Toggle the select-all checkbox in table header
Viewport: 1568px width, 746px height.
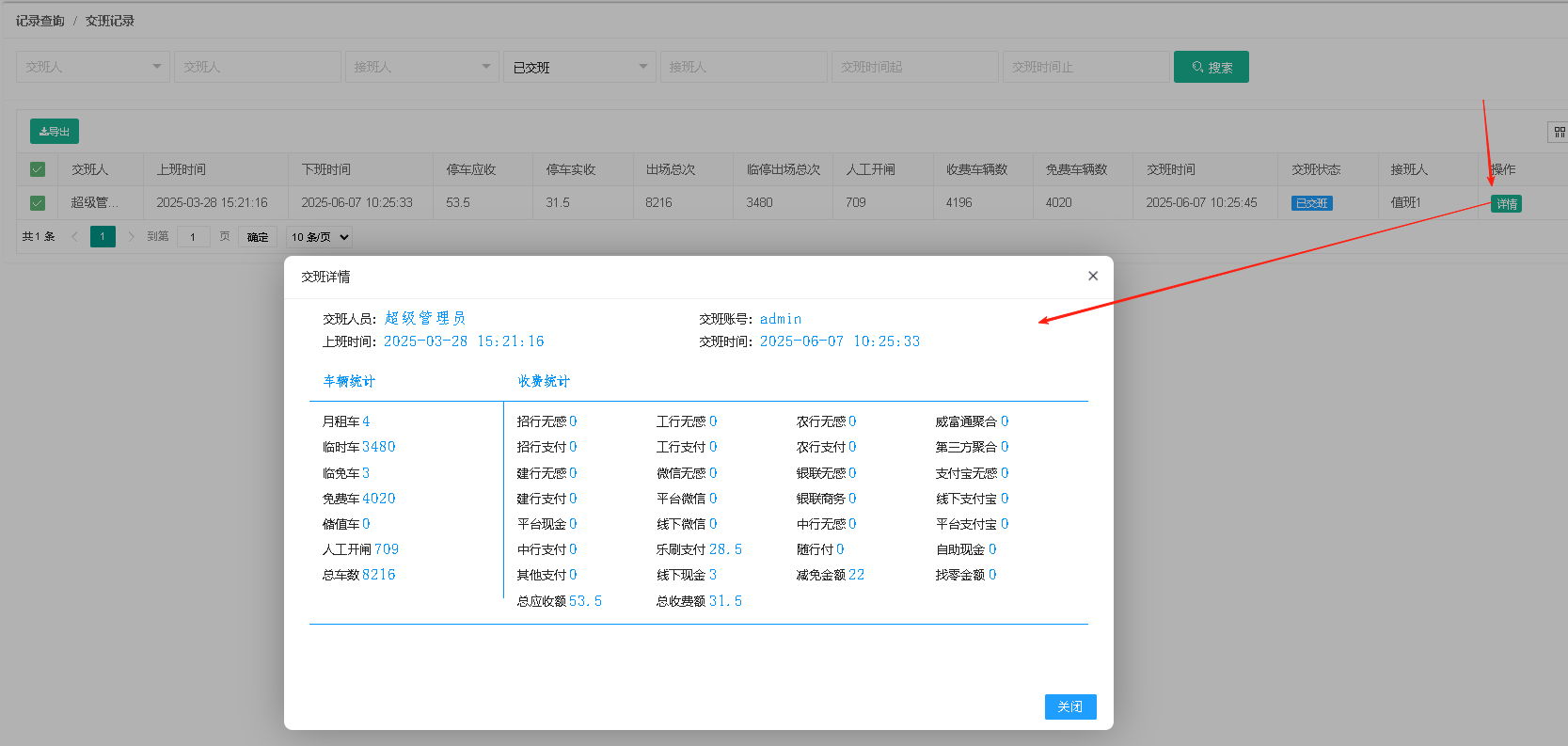click(38, 169)
